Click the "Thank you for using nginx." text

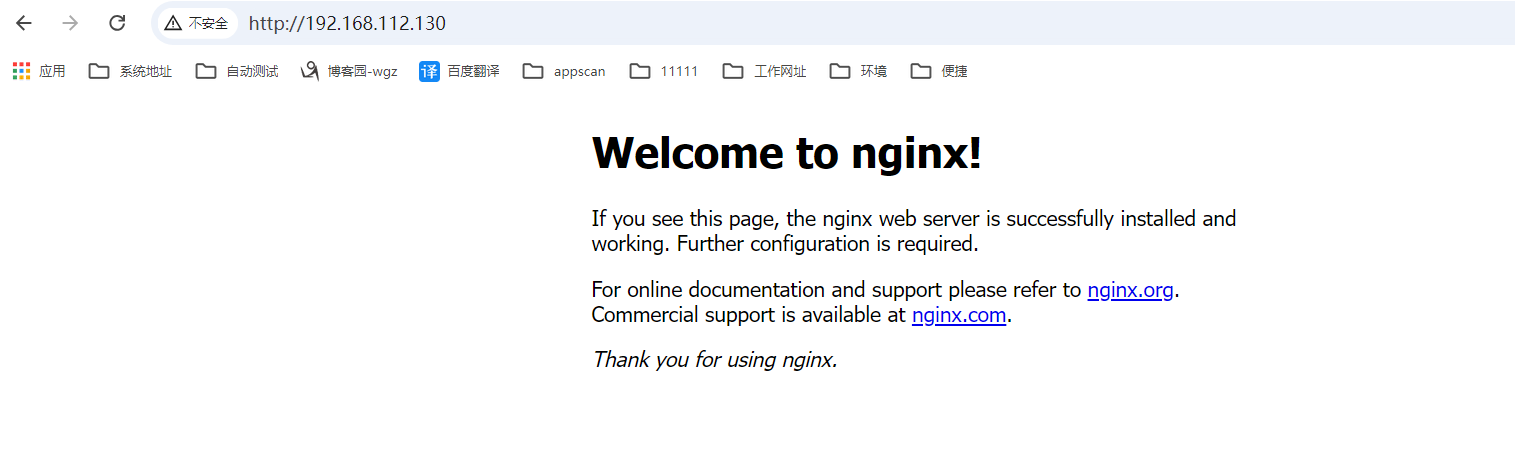coord(715,359)
